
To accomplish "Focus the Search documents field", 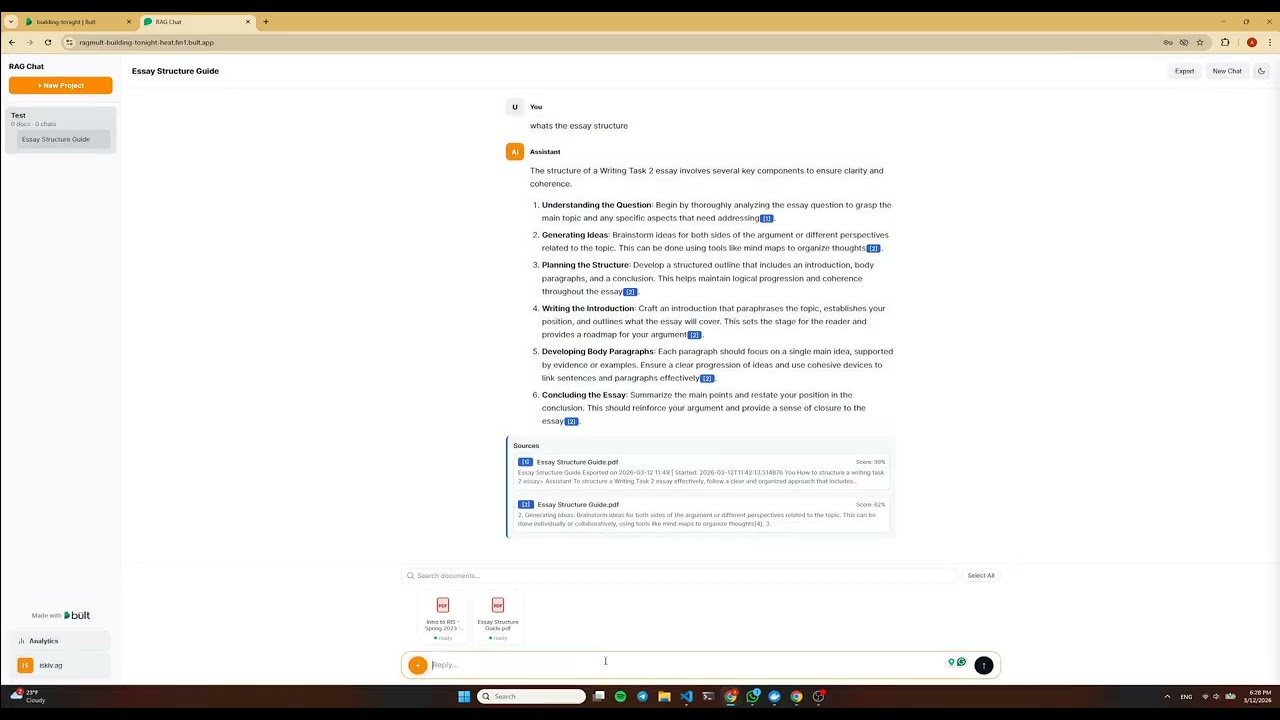I will pos(679,575).
